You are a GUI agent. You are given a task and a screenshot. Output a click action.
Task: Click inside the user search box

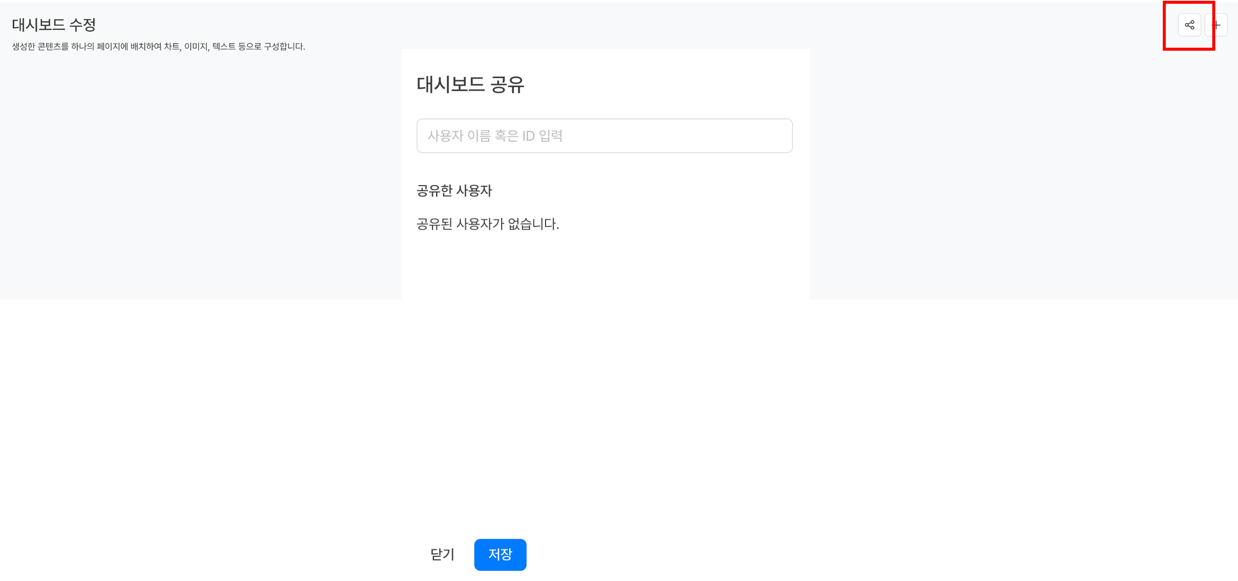pos(604,136)
